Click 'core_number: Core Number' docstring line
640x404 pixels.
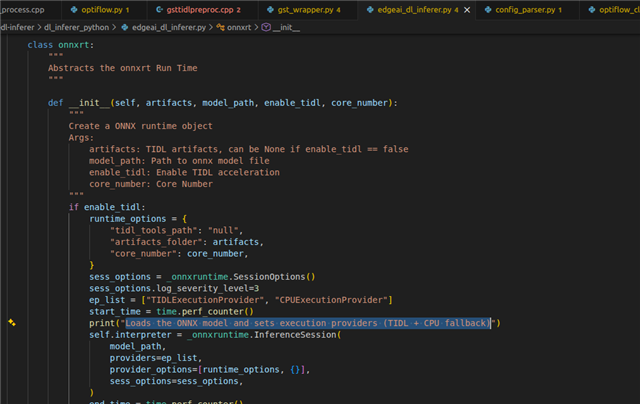coord(151,184)
